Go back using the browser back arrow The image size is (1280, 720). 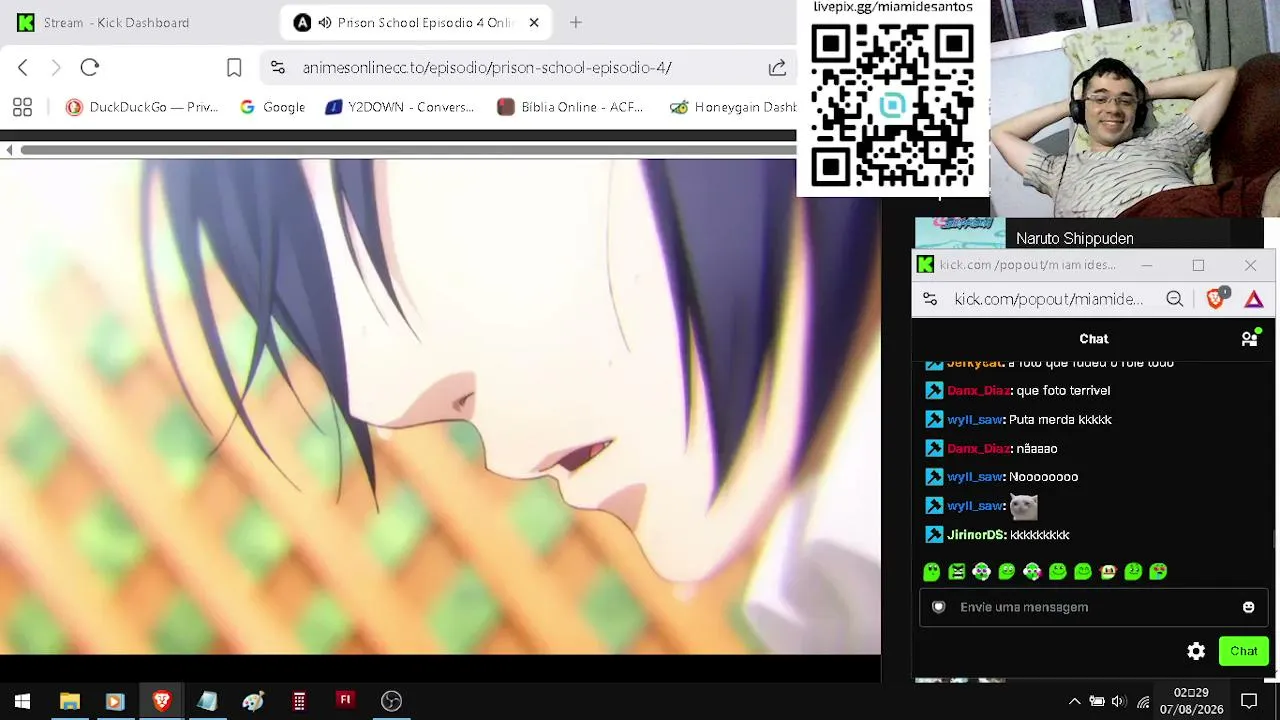[x=23, y=67]
